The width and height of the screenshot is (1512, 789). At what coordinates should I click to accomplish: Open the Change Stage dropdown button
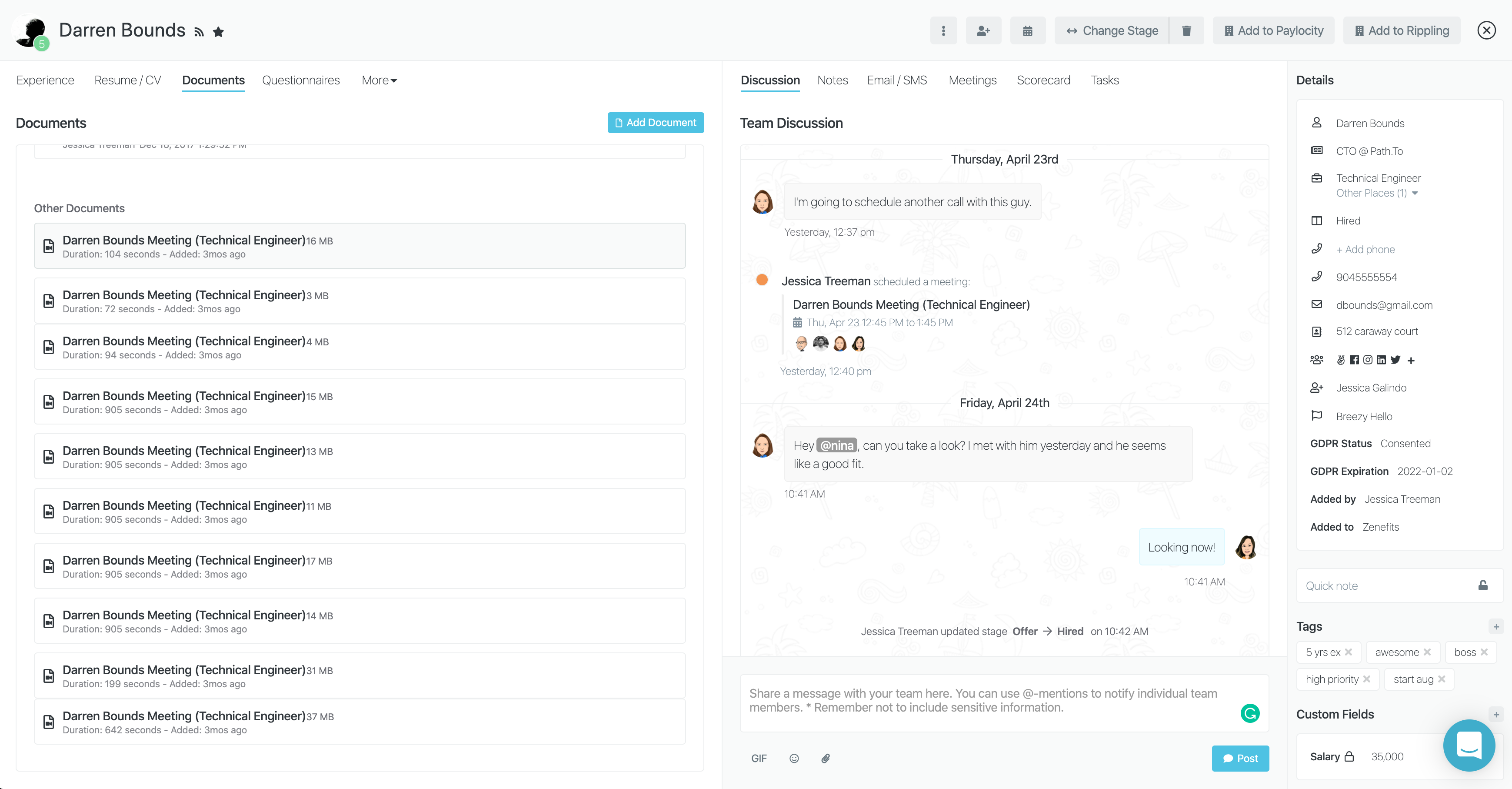tap(1112, 30)
